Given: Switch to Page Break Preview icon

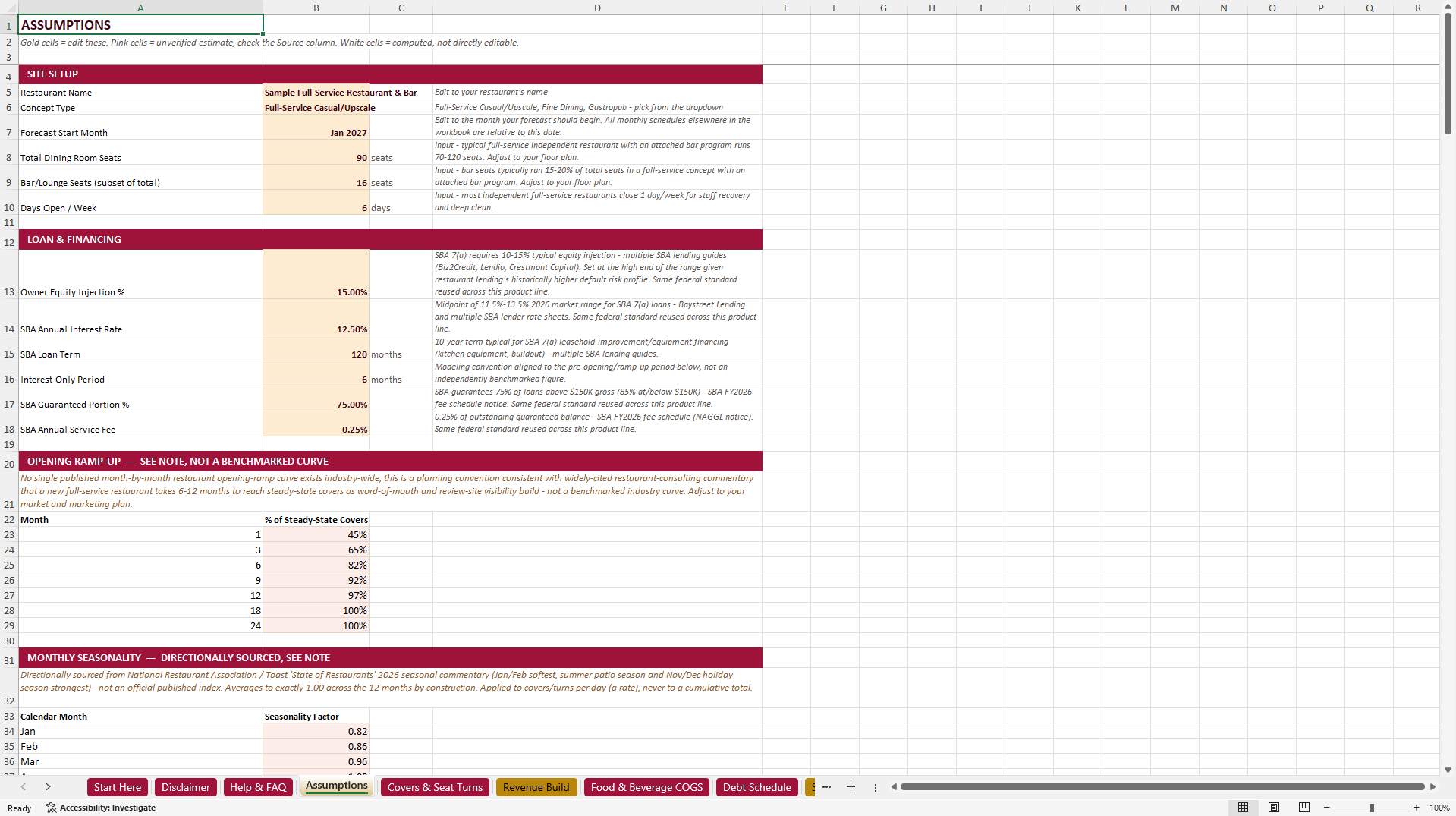Looking at the screenshot, I should (1303, 808).
